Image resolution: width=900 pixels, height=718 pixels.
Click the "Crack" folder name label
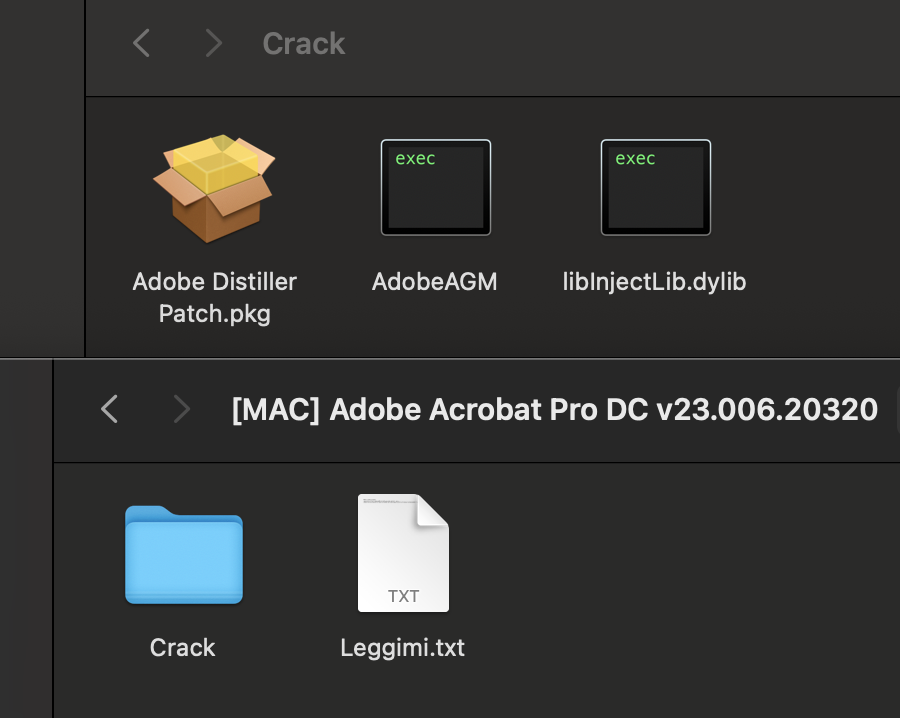[x=183, y=648]
